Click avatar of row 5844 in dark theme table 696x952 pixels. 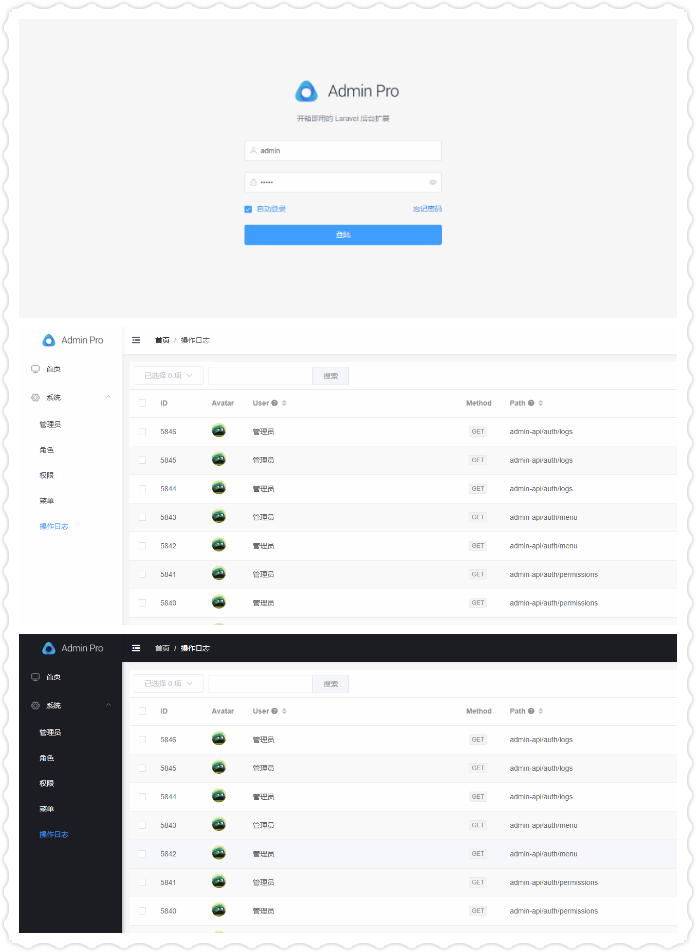[x=219, y=796]
